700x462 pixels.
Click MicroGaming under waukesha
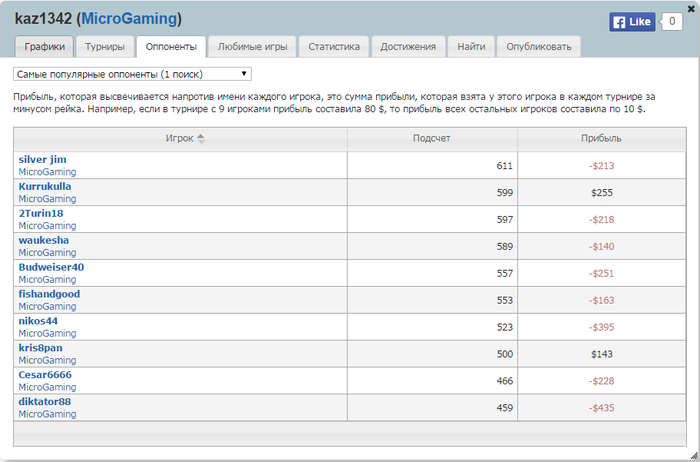click(x=47, y=252)
